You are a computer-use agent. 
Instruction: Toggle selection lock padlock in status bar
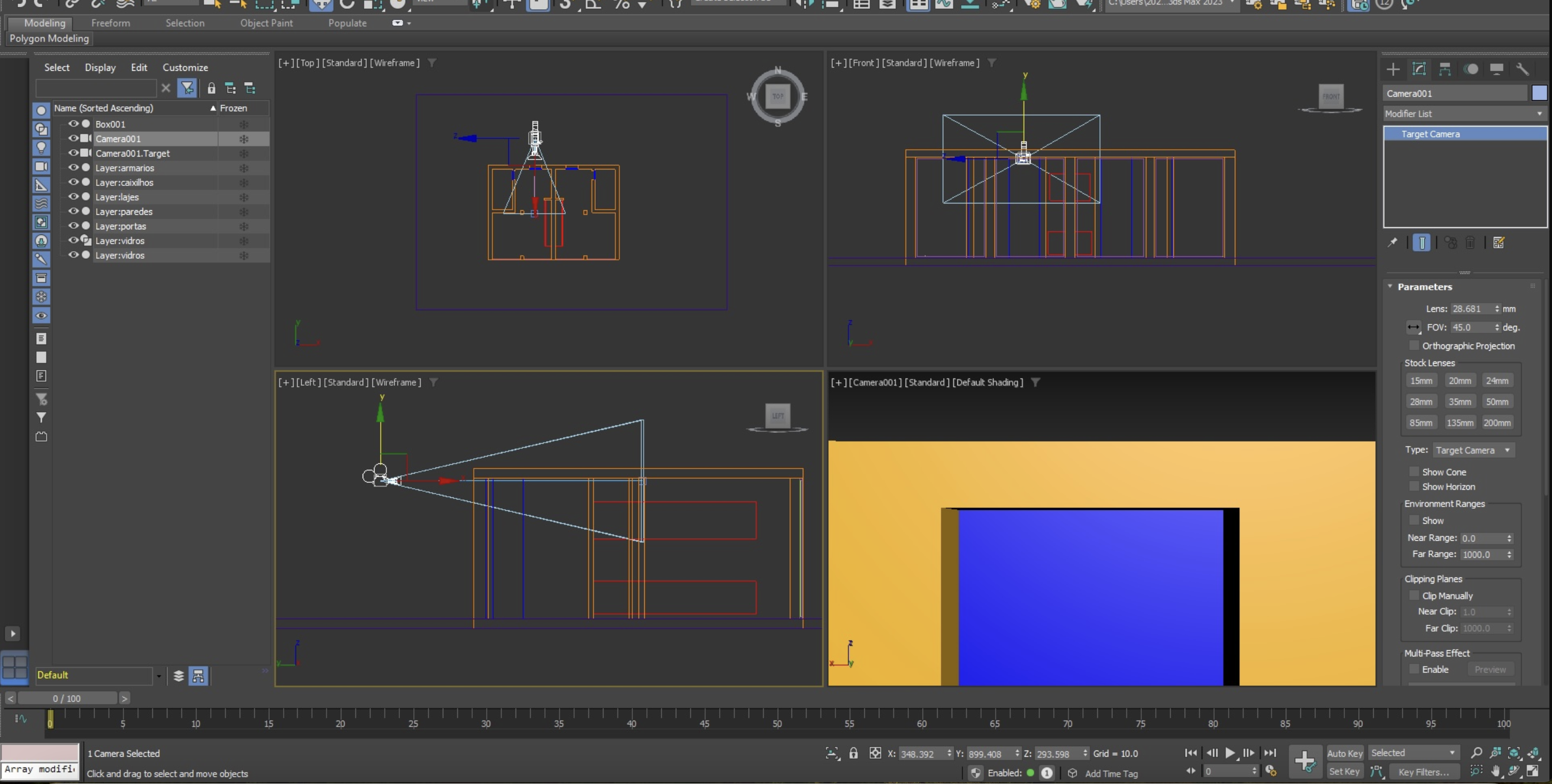pos(853,754)
